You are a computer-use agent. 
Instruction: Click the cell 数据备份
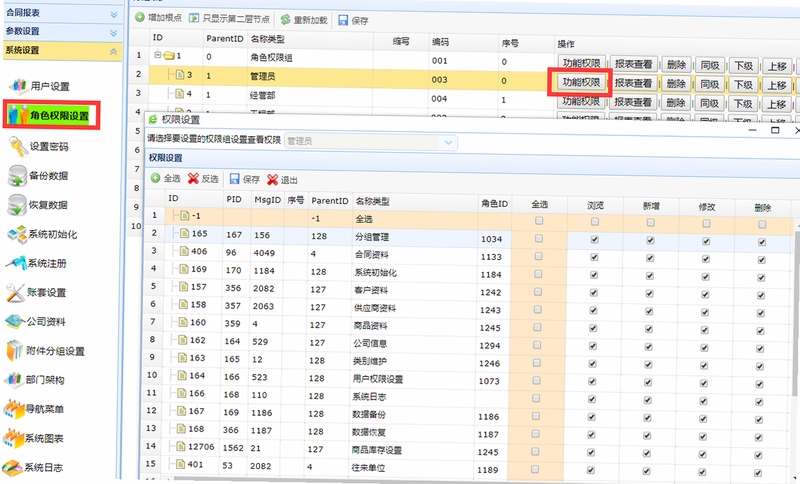pos(369,414)
